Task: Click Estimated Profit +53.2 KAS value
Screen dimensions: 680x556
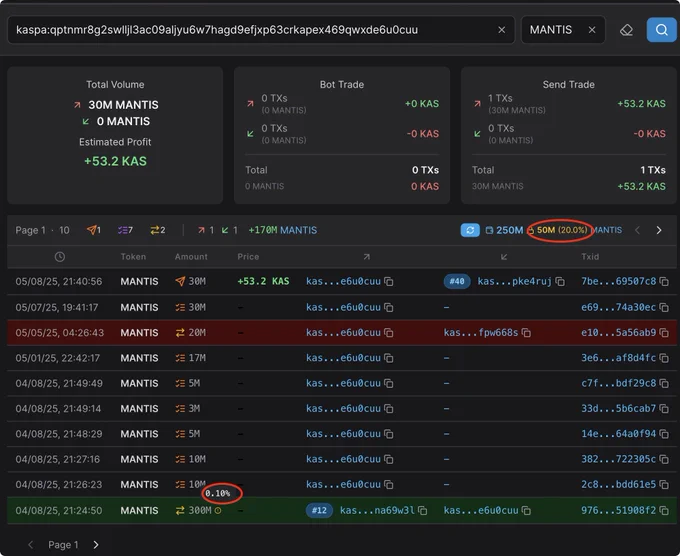Action: point(115,161)
